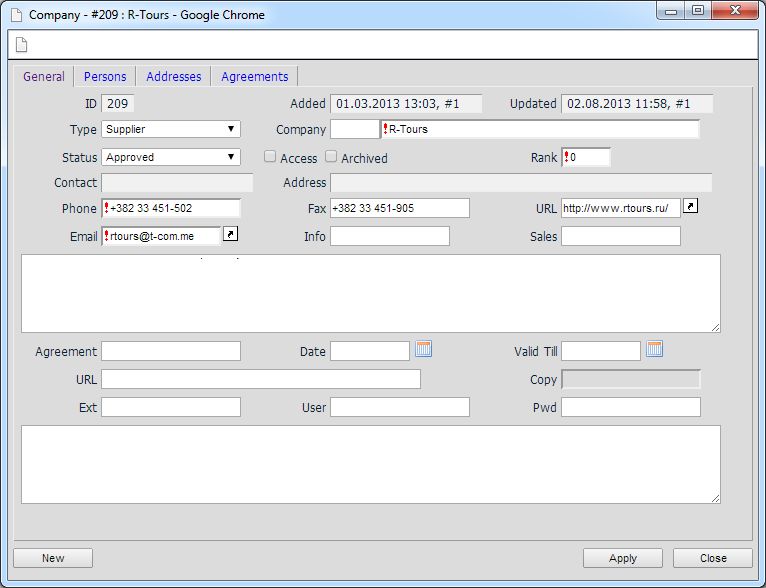Click the User input field

pyautogui.click(x=400, y=407)
